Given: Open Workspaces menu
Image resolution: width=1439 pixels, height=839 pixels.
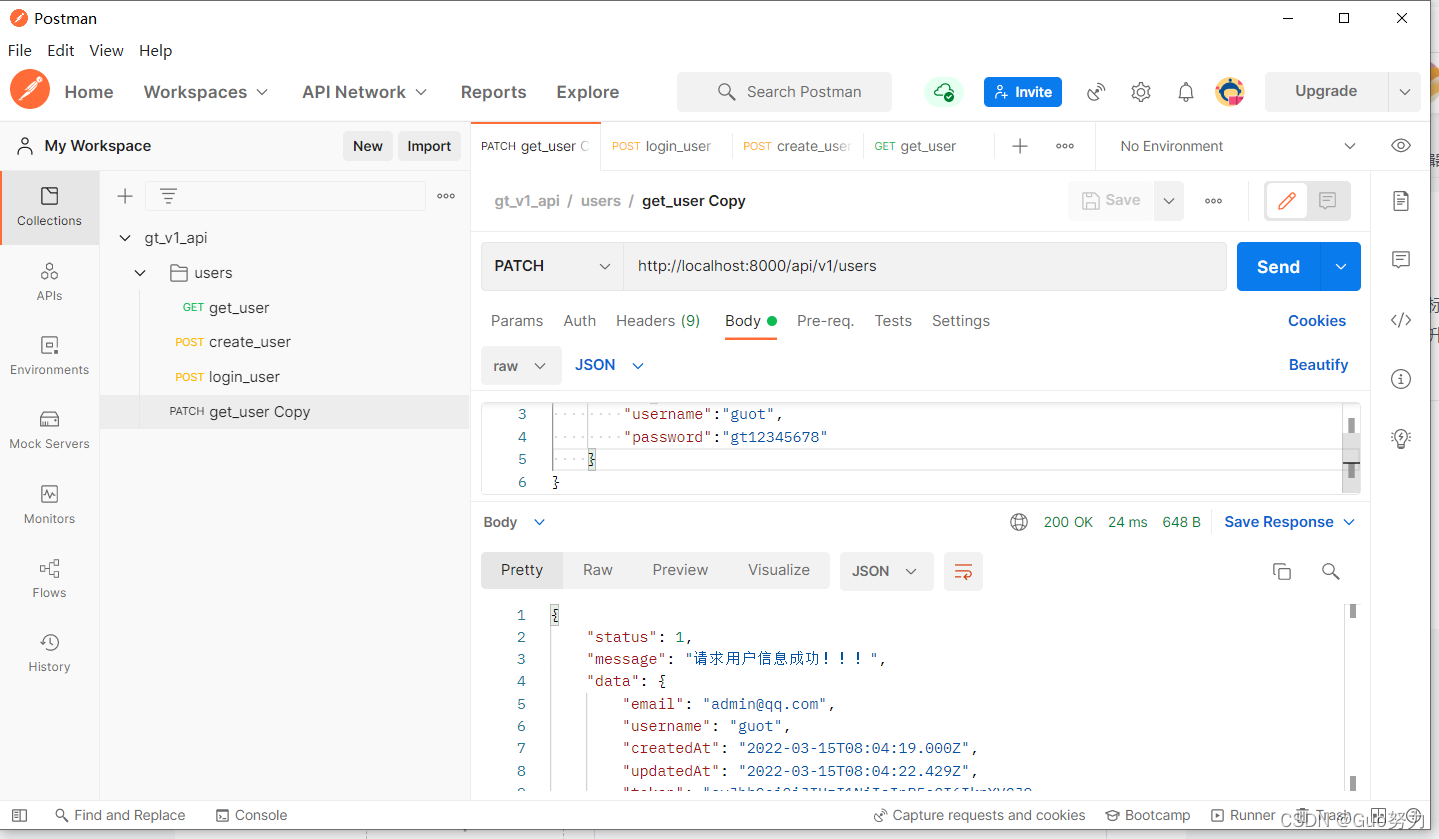Looking at the screenshot, I should click(206, 92).
